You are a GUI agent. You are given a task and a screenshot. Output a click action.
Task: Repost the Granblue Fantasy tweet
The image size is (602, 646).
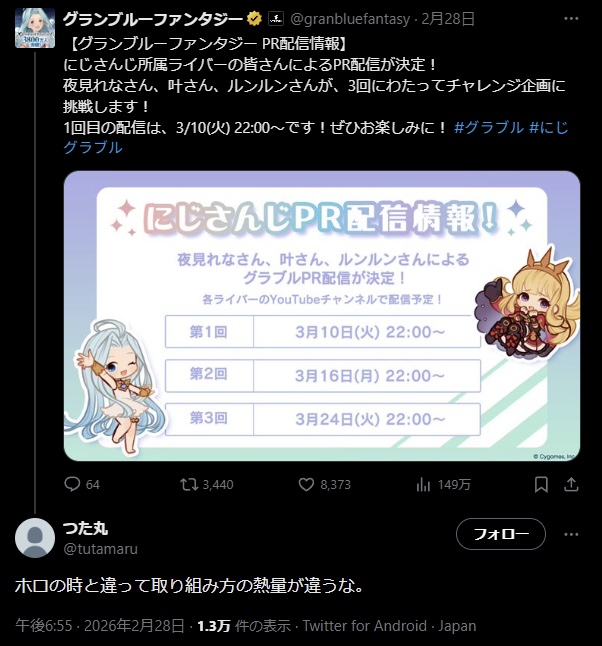point(189,484)
